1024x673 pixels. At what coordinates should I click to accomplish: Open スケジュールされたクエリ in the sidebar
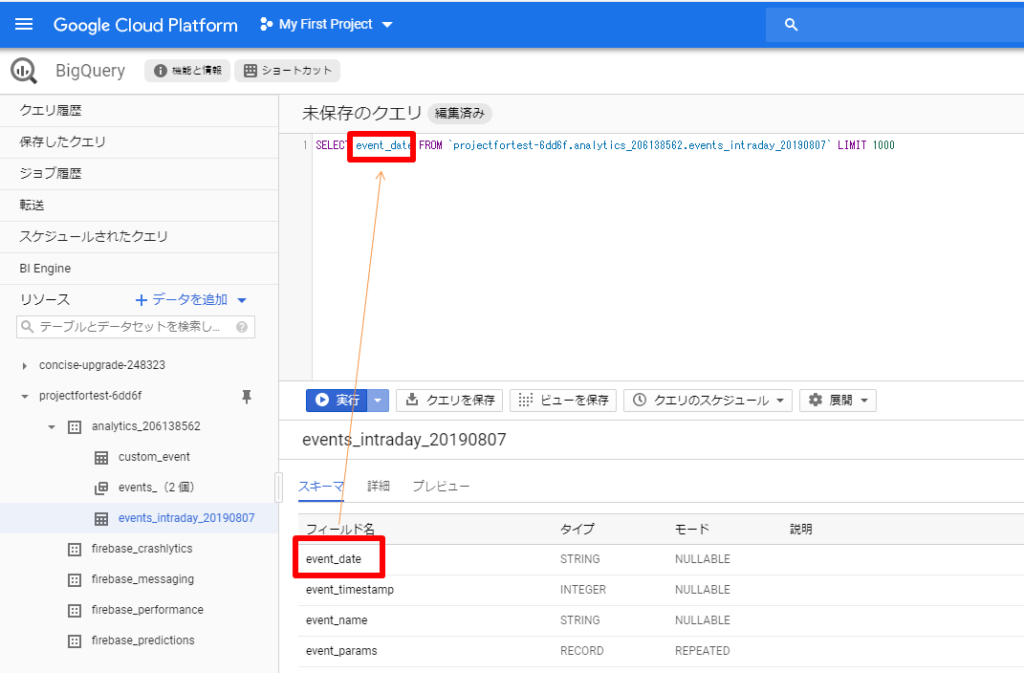click(139, 236)
